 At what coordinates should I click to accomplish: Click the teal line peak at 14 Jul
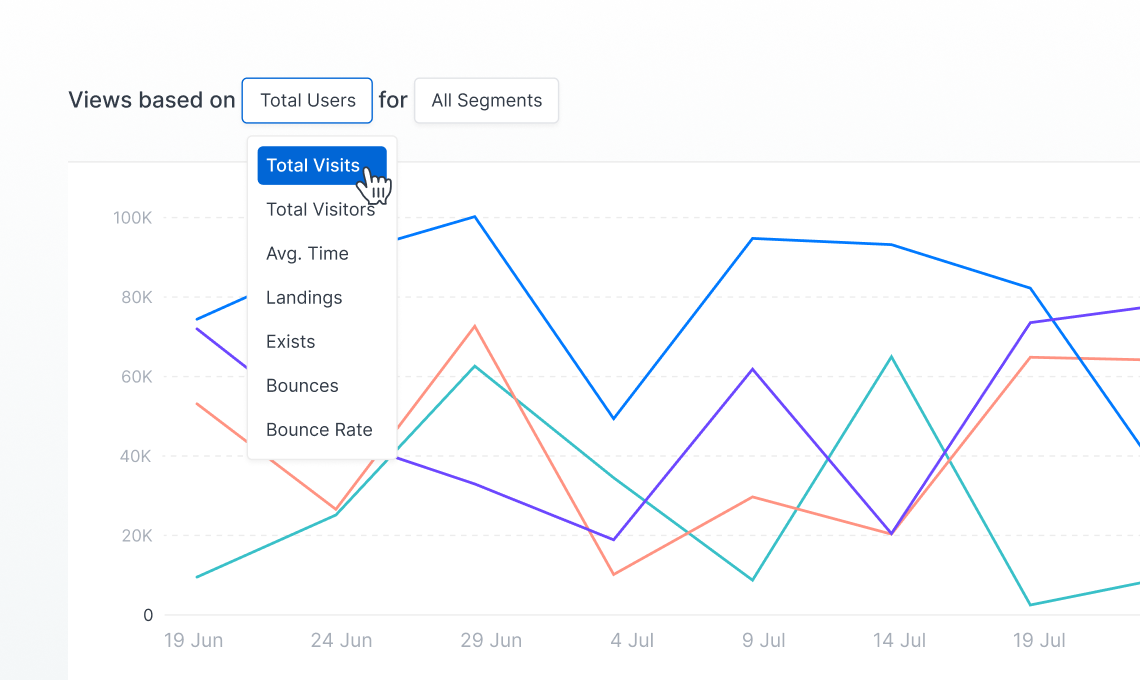coord(891,357)
